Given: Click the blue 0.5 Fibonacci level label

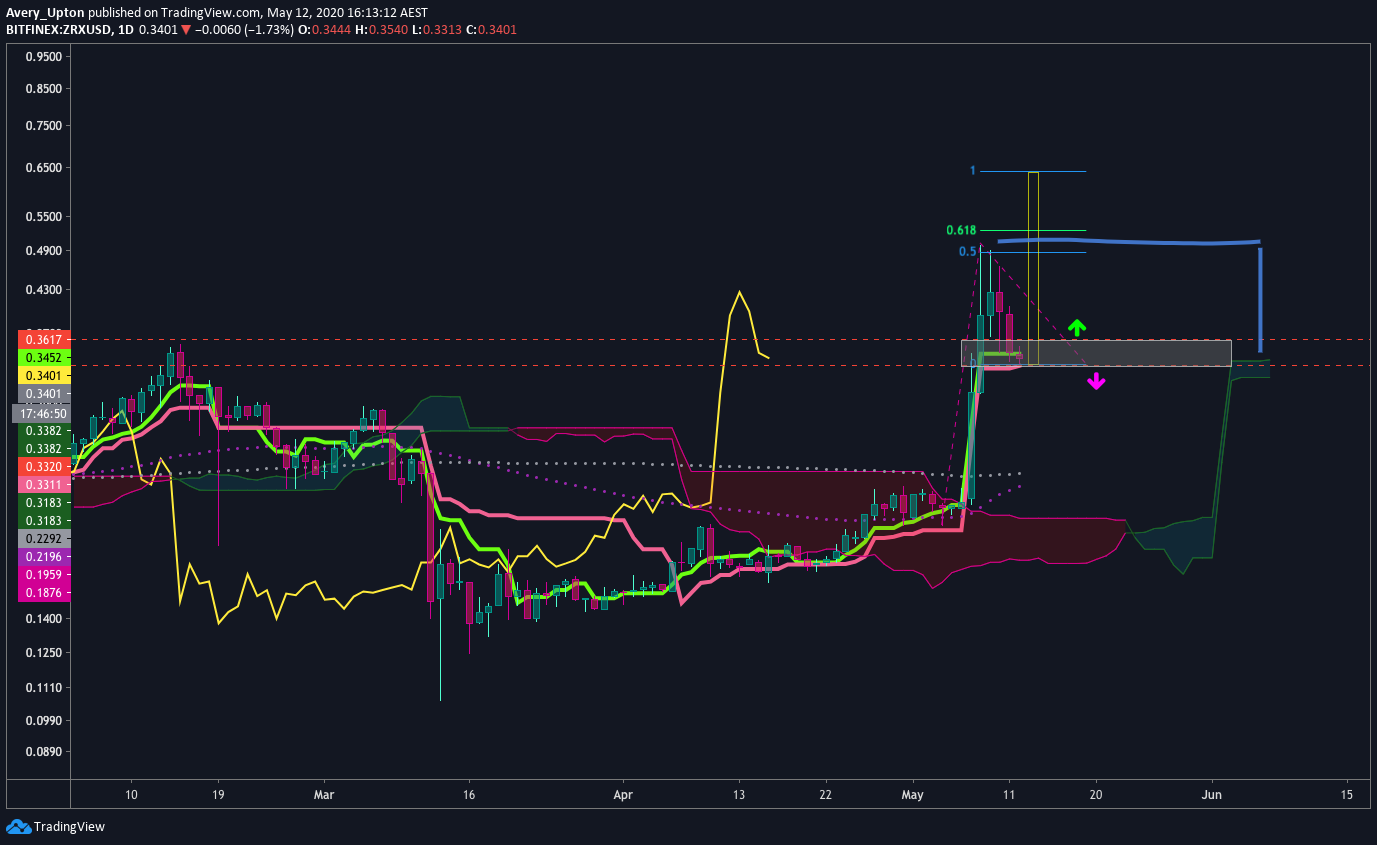Looking at the screenshot, I should click(967, 252).
